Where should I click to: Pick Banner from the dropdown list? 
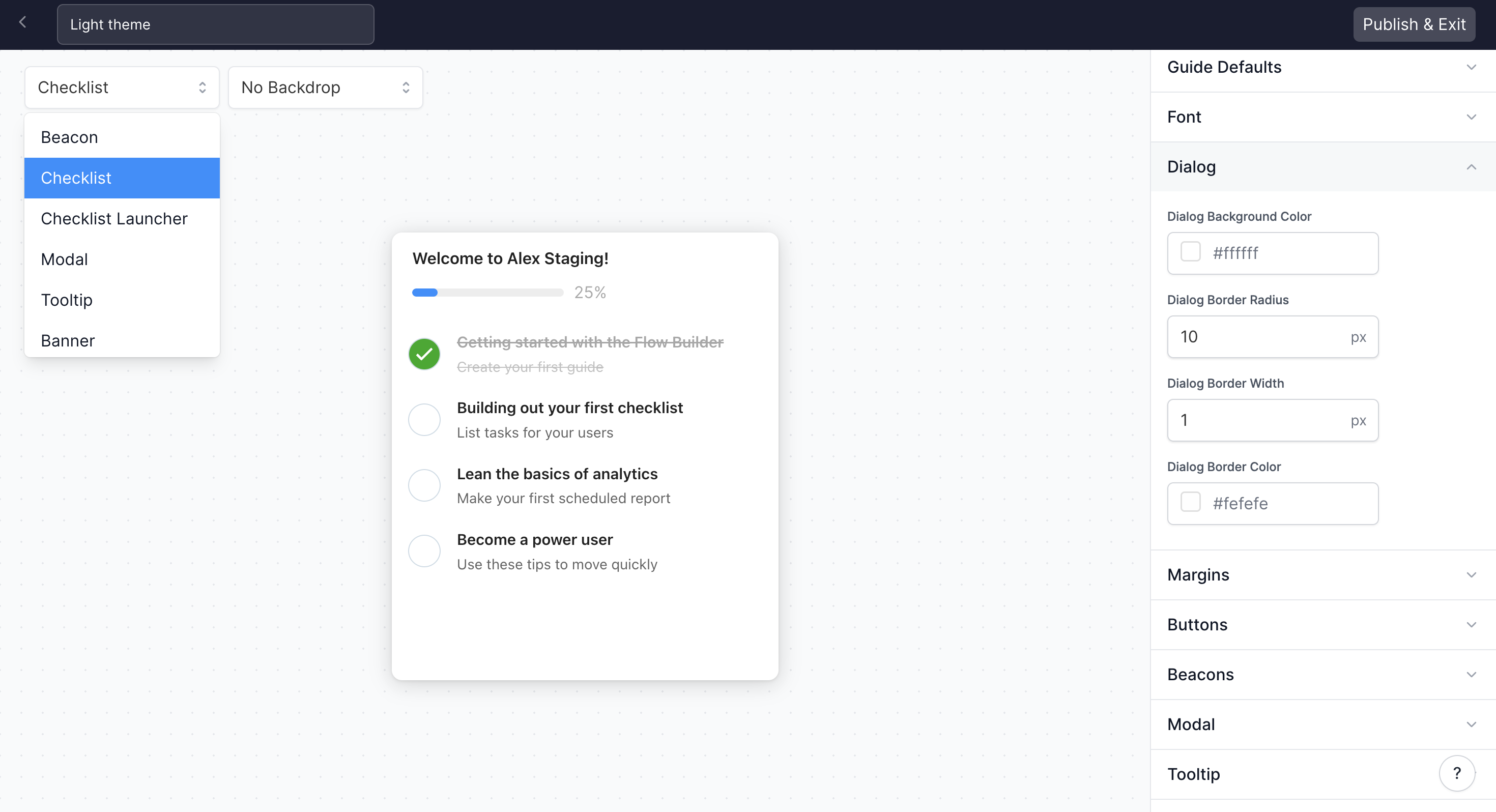(122, 340)
